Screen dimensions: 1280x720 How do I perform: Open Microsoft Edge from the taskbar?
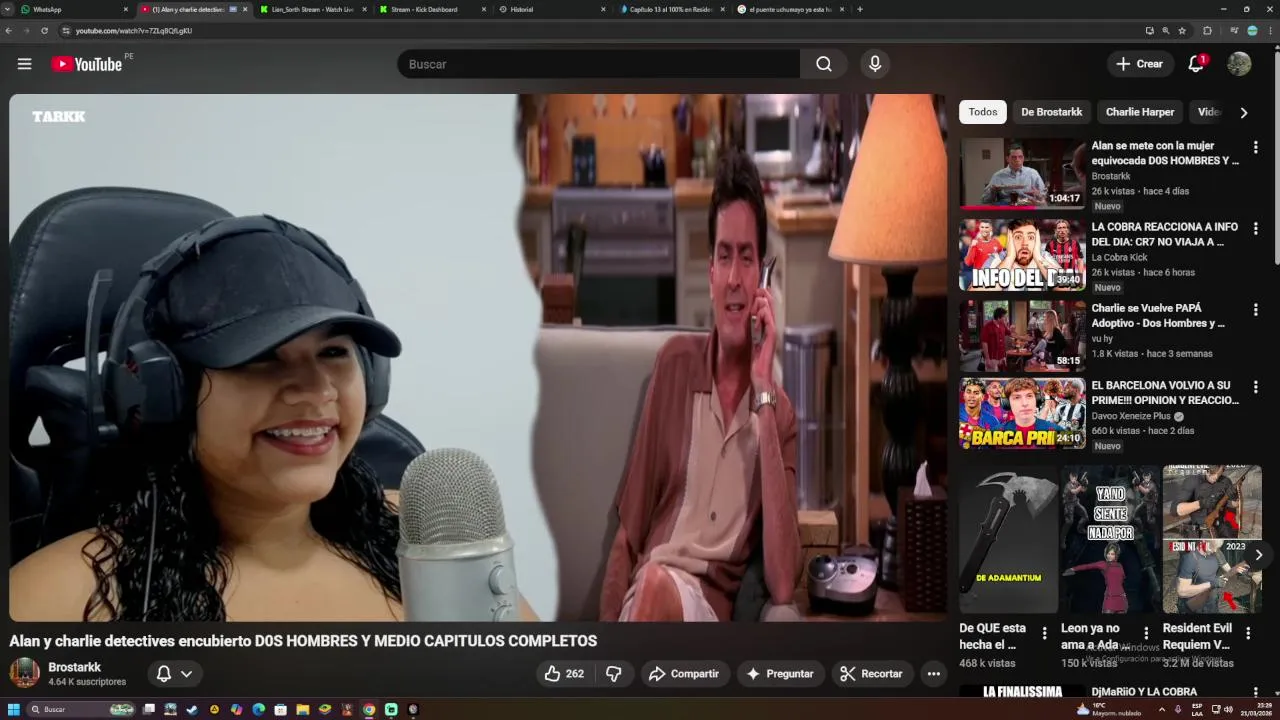[259, 709]
